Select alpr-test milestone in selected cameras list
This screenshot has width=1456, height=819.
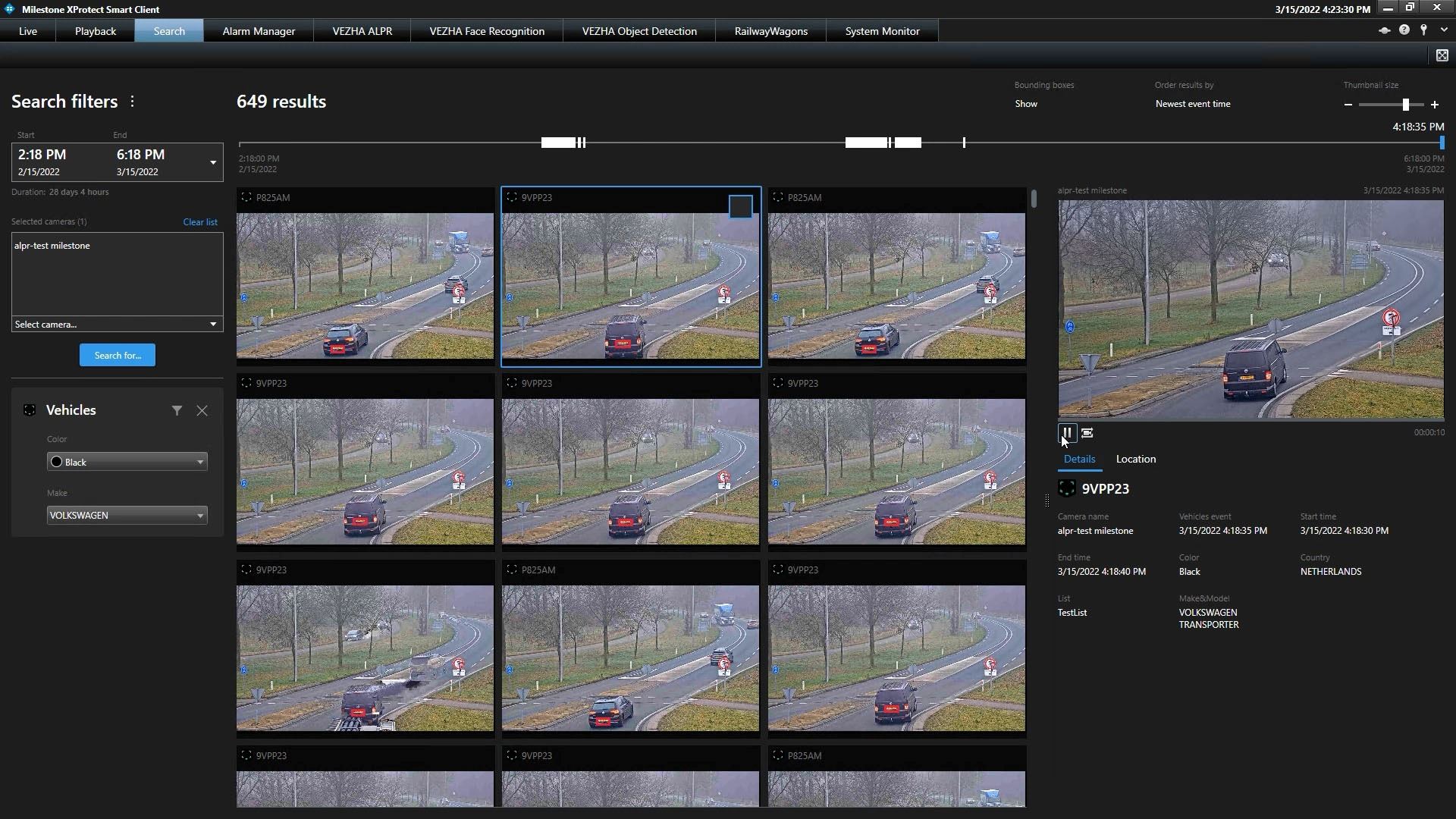tap(52, 246)
